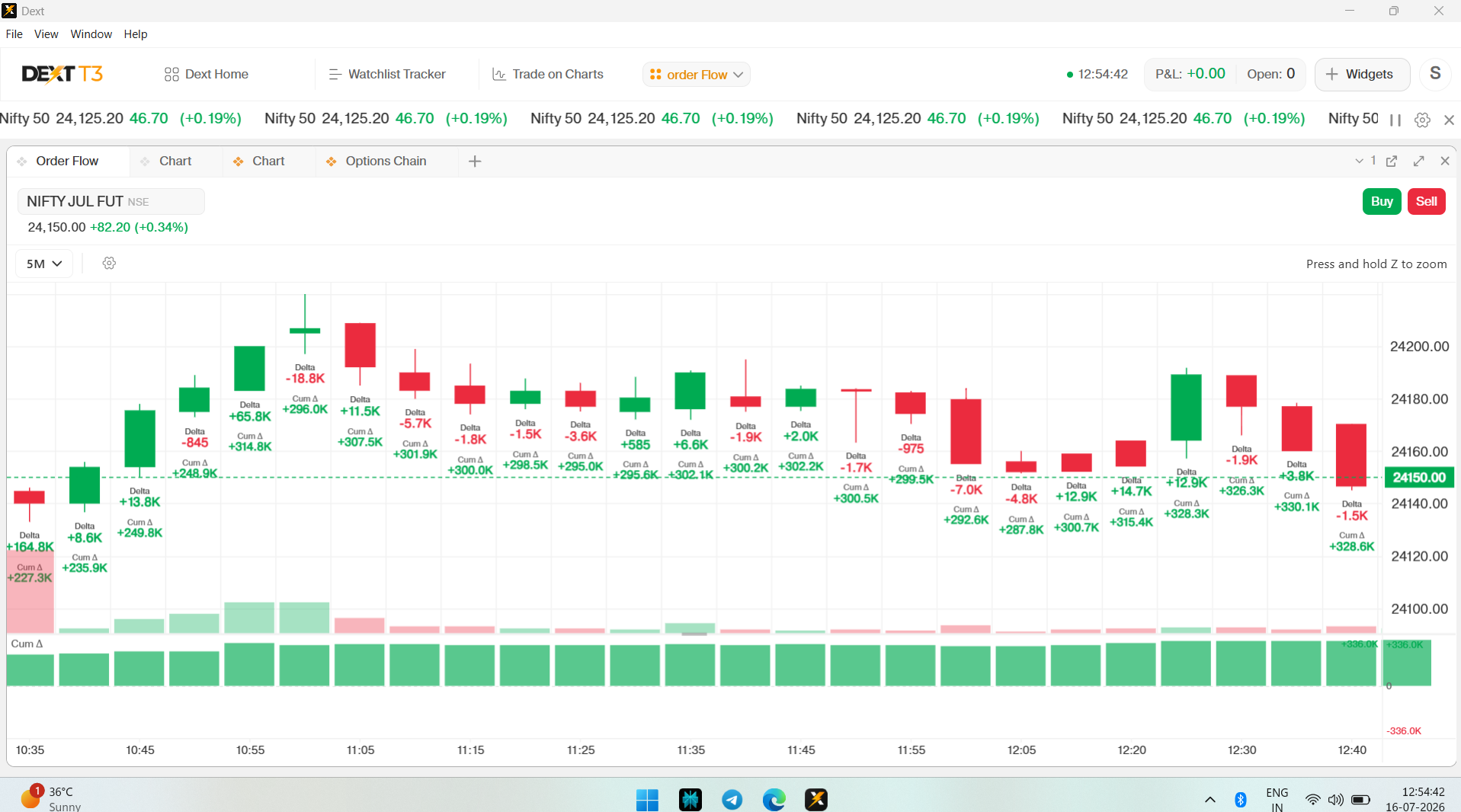
Task: Add a new tab with plus icon
Action: coord(475,161)
